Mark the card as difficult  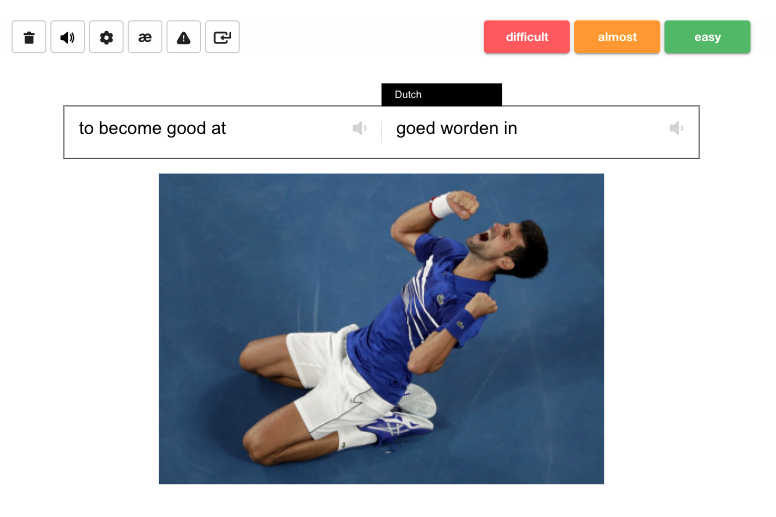(x=527, y=37)
